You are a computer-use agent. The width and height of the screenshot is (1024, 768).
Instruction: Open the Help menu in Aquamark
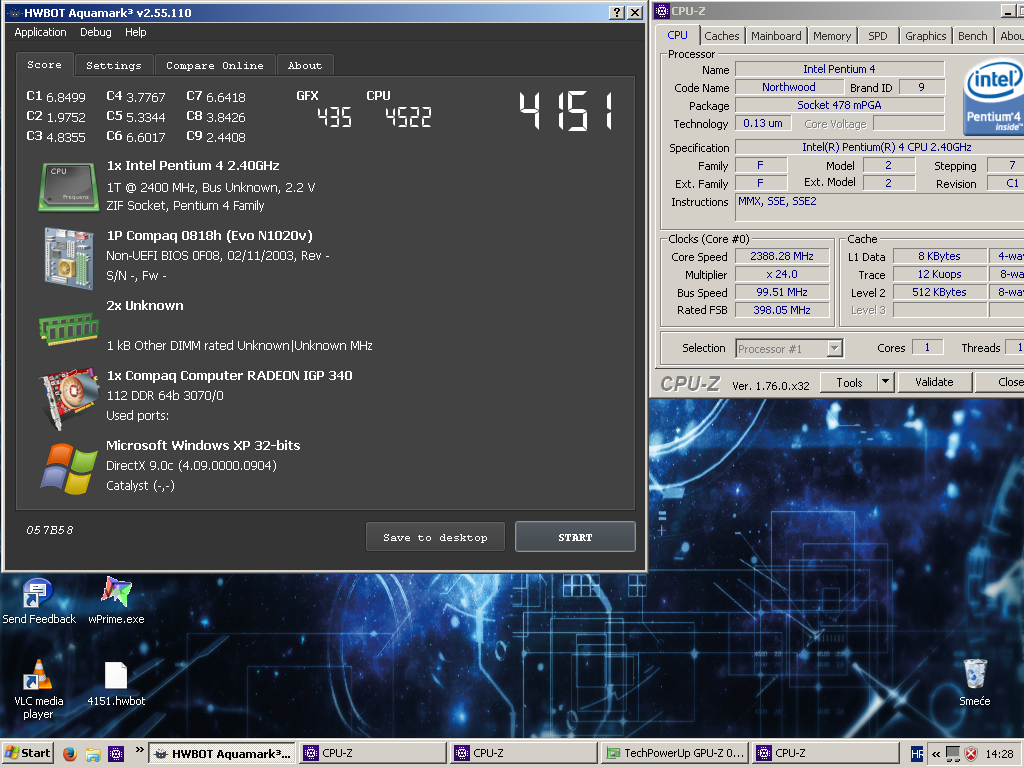click(x=135, y=32)
